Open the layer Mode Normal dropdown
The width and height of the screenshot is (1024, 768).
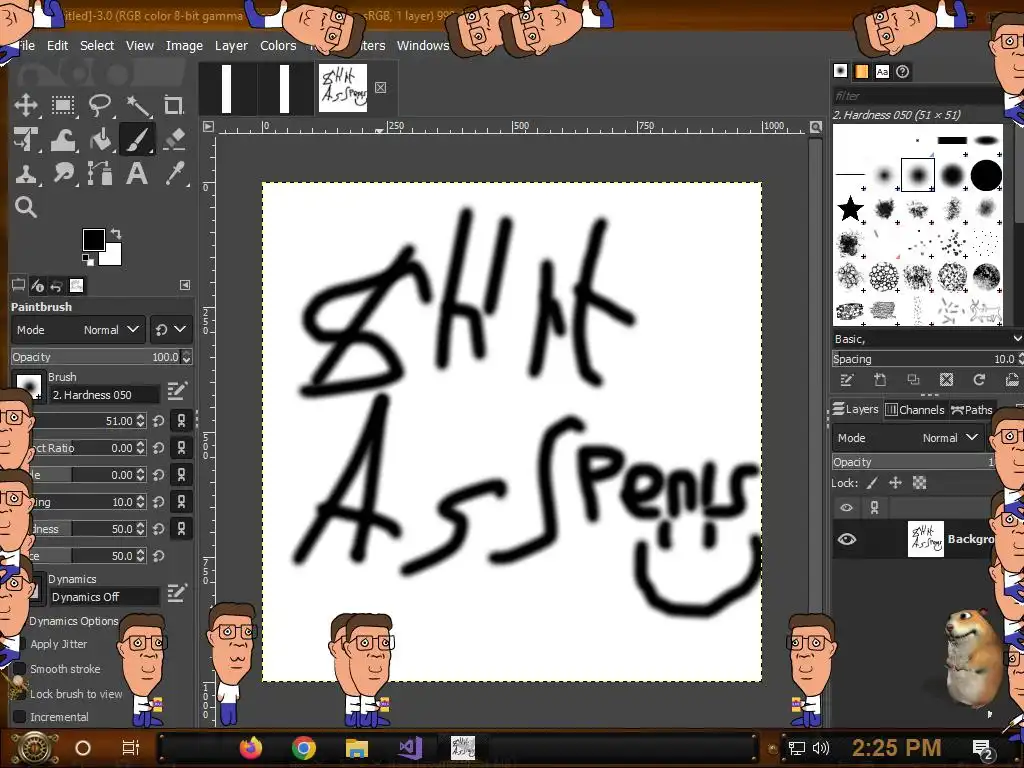pos(908,438)
